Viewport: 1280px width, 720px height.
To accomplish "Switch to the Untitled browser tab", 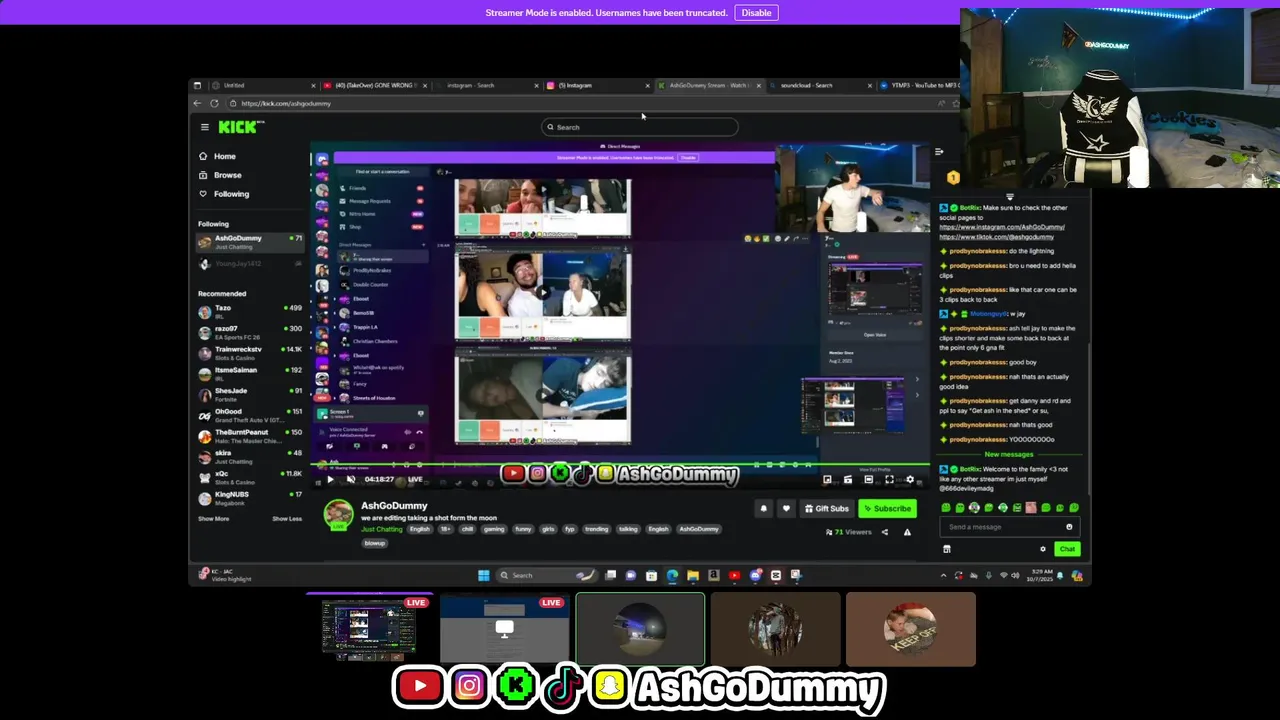I will pyautogui.click(x=262, y=85).
